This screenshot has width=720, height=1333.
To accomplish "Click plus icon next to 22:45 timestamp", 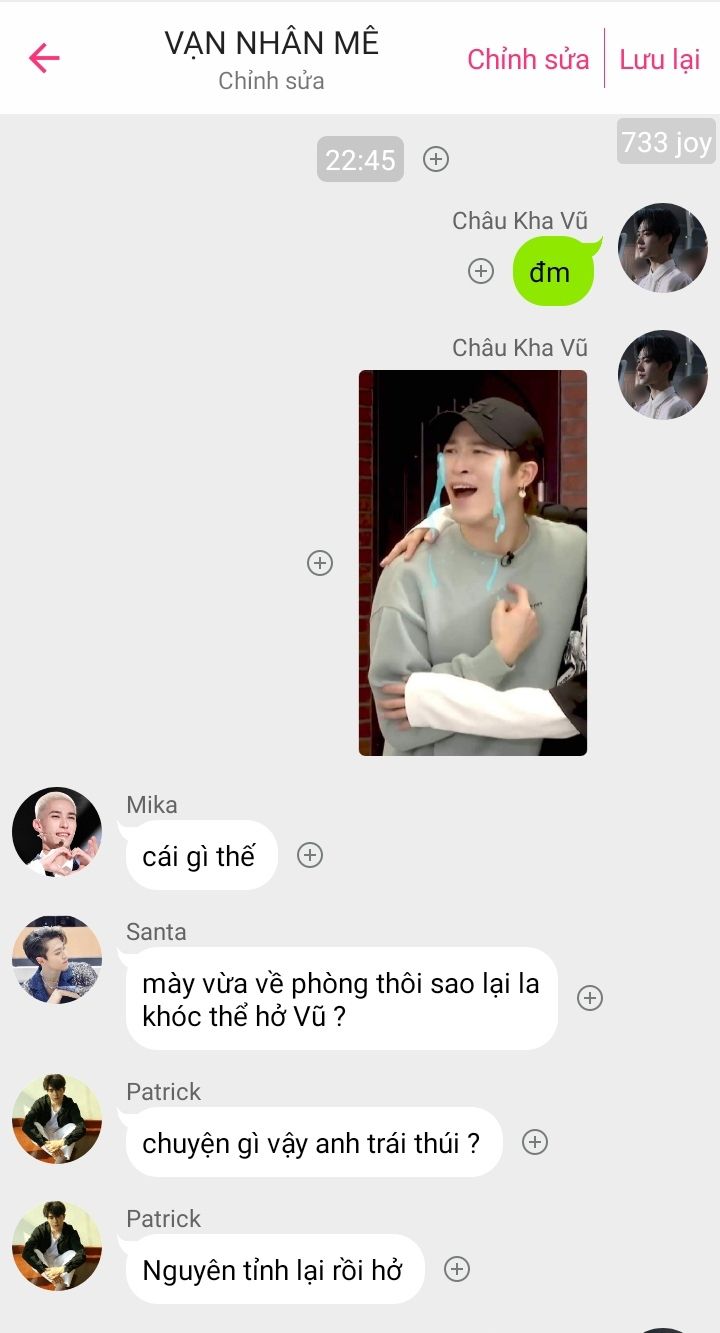I will tap(436, 159).
